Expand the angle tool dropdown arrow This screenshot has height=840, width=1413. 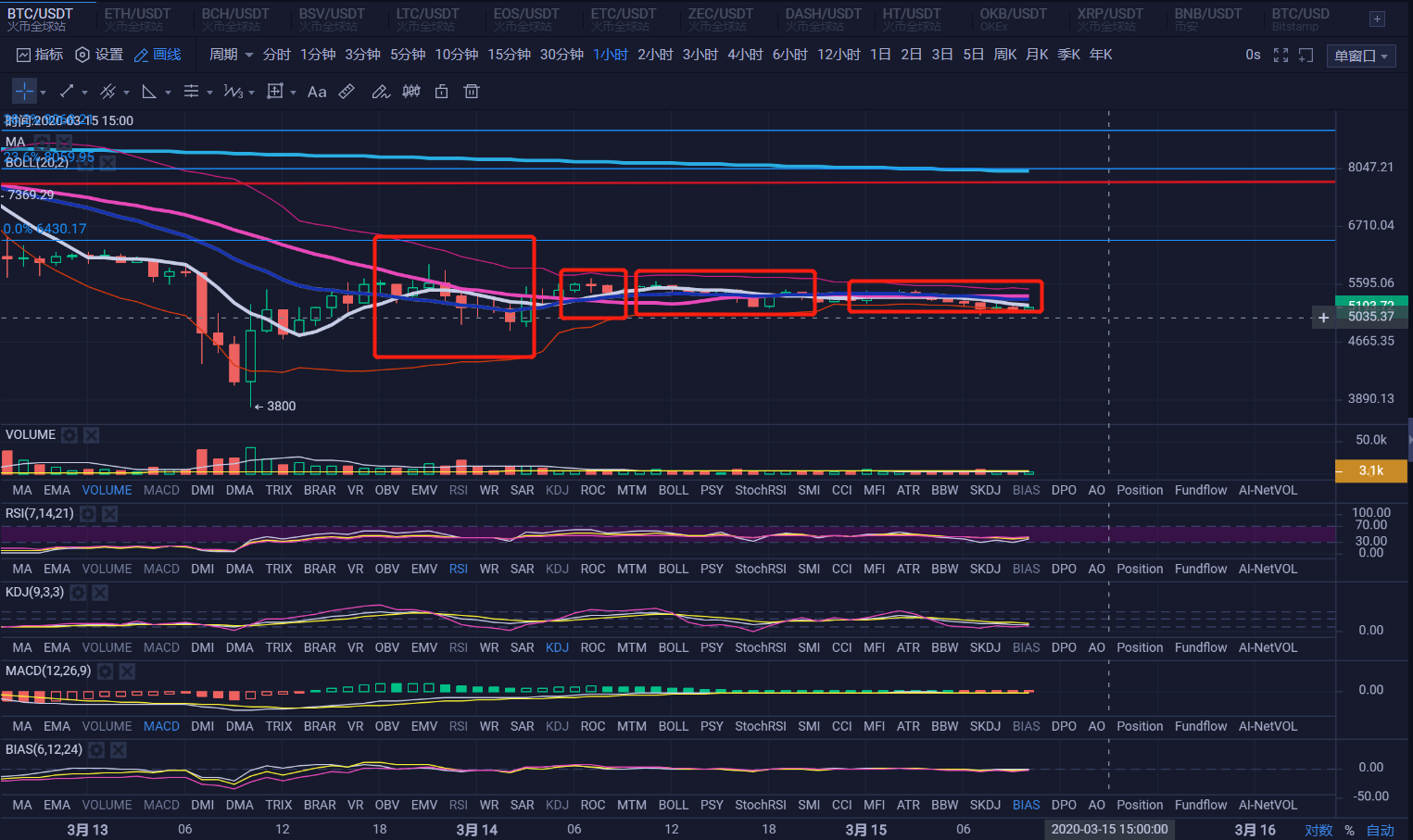coord(168,93)
